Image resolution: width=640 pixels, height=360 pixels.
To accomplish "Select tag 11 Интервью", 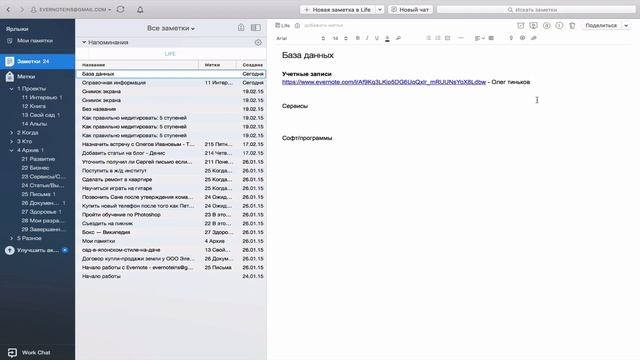I will [42, 98].
